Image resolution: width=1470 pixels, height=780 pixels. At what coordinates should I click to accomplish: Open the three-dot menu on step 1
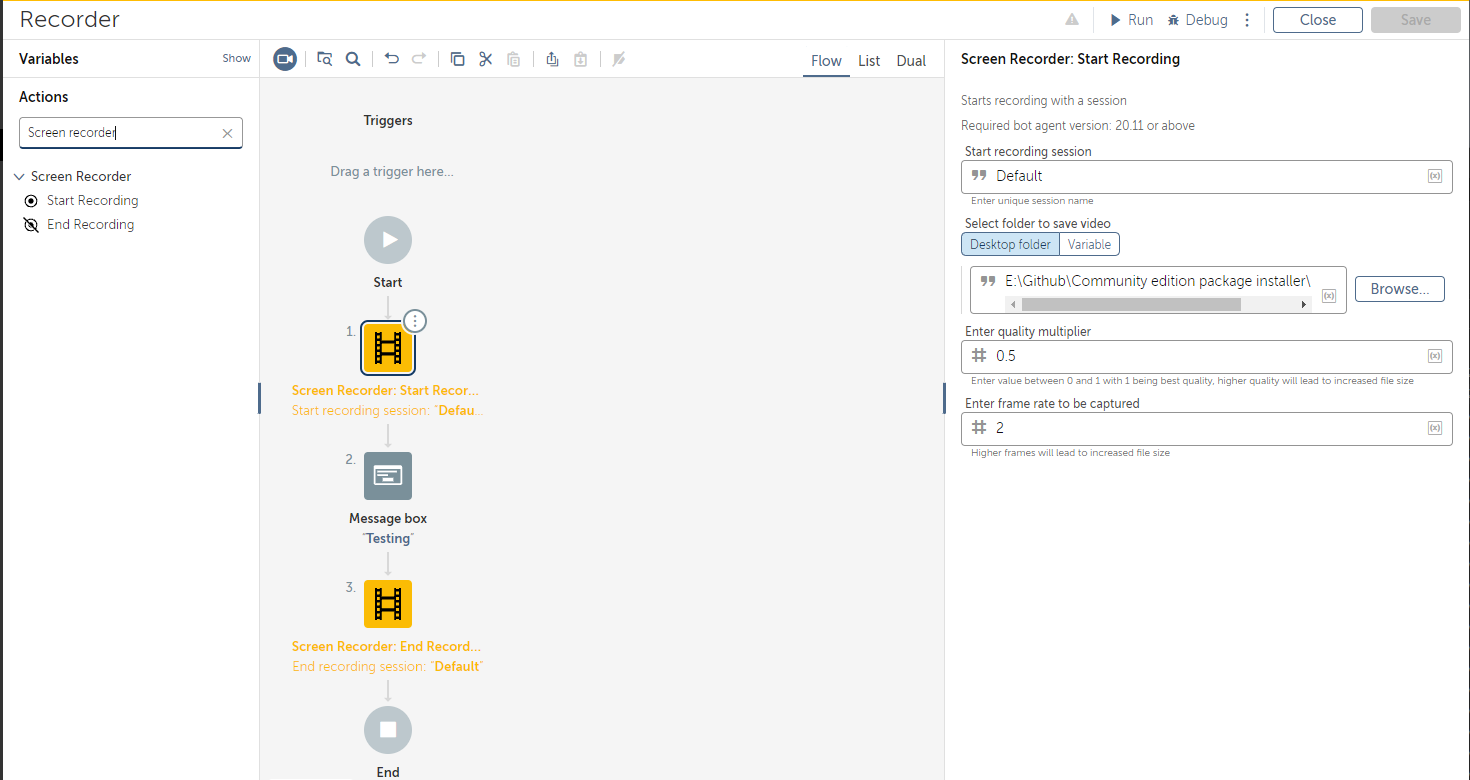(x=416, y=321)
